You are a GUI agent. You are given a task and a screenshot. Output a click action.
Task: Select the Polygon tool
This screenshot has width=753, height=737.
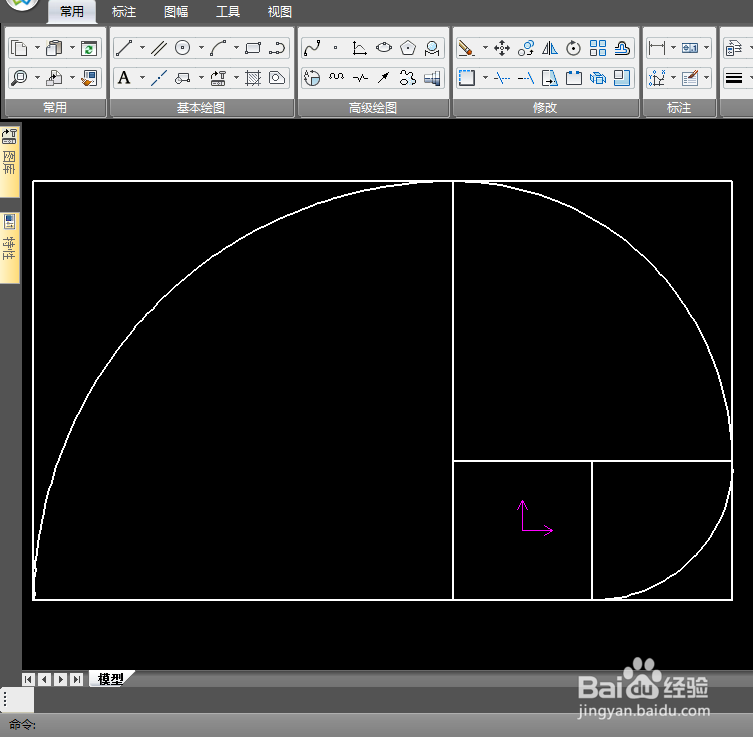tap(408, 48)
